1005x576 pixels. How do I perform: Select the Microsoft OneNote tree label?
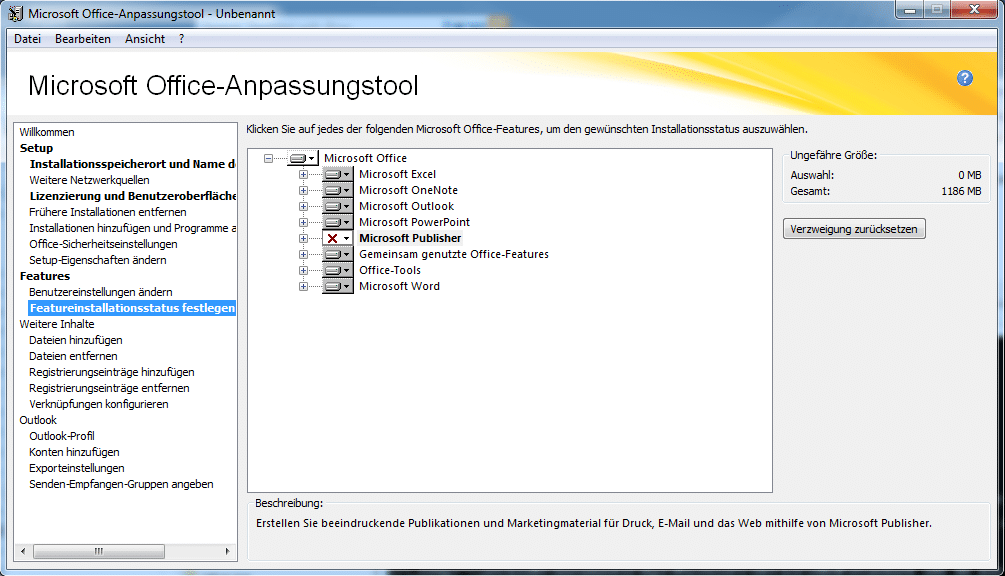[408, 190]
